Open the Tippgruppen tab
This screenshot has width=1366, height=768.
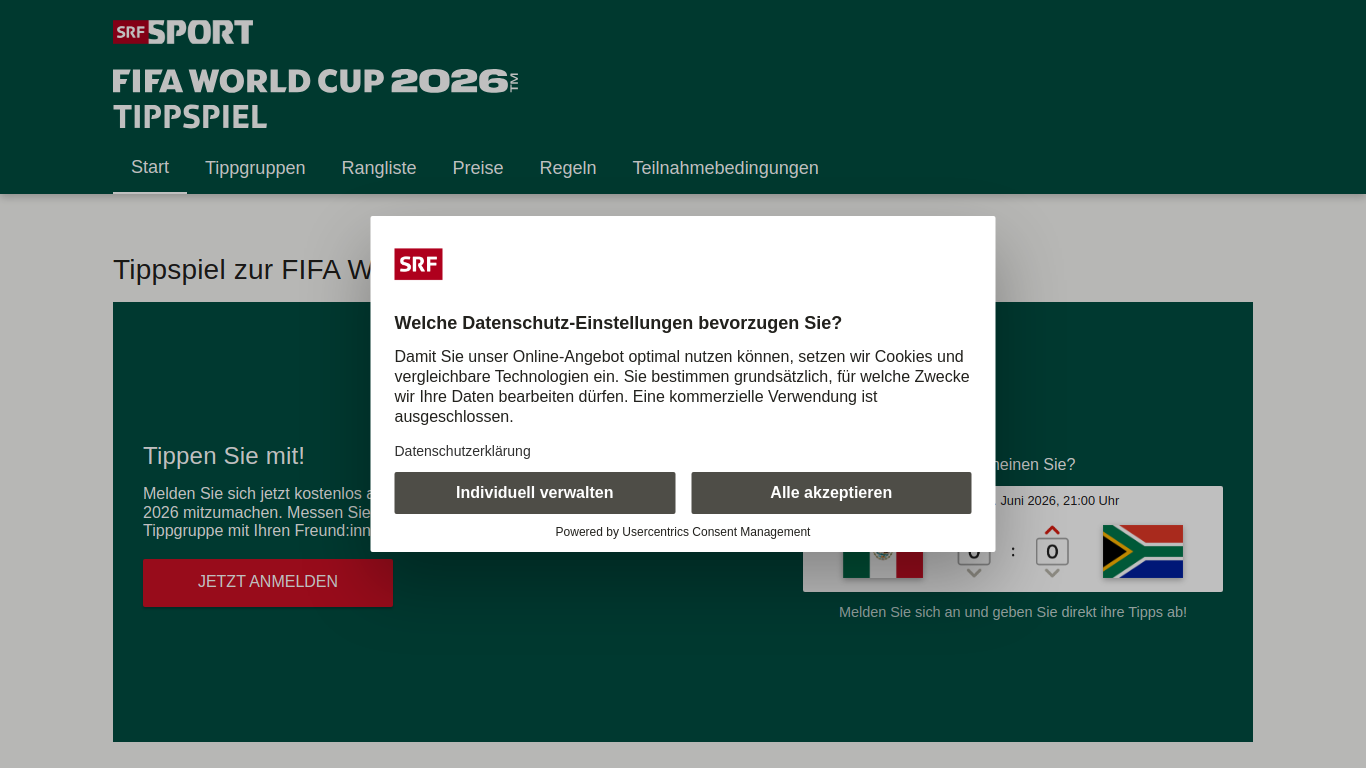[255, 168]
